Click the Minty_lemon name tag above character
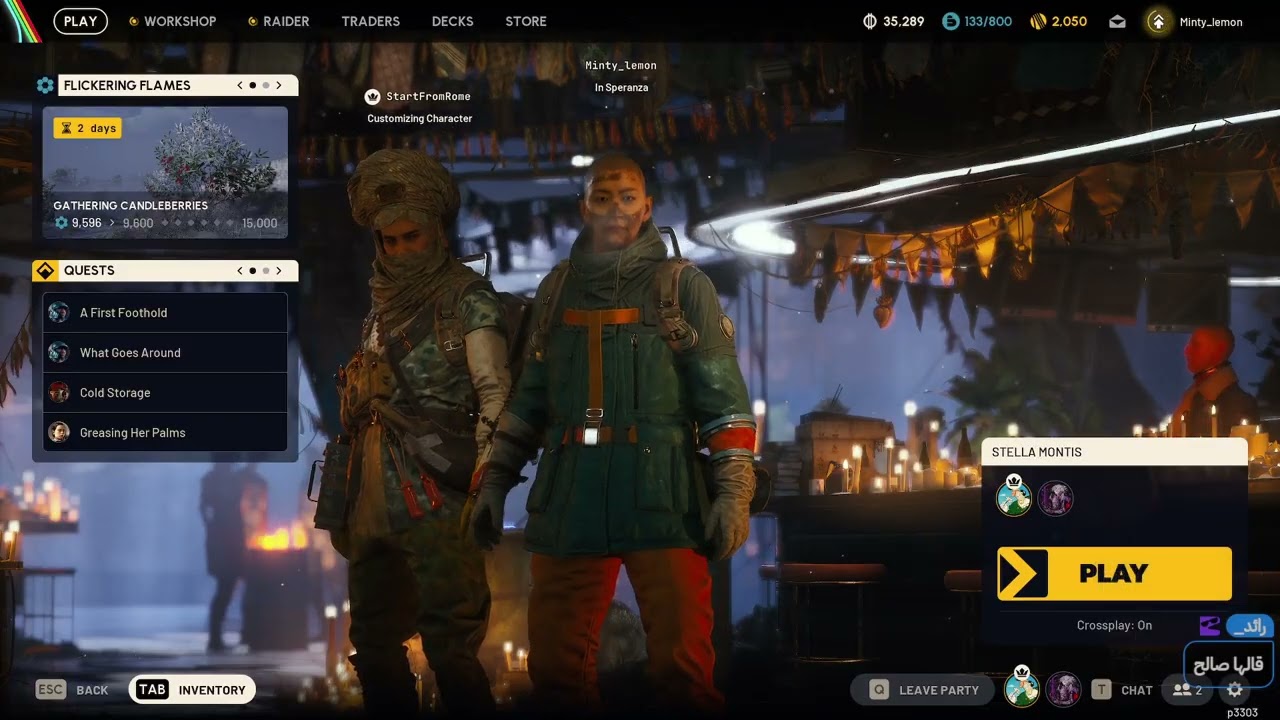The width and height of the screenshot is (1280, 720). [x=621, y=65]
